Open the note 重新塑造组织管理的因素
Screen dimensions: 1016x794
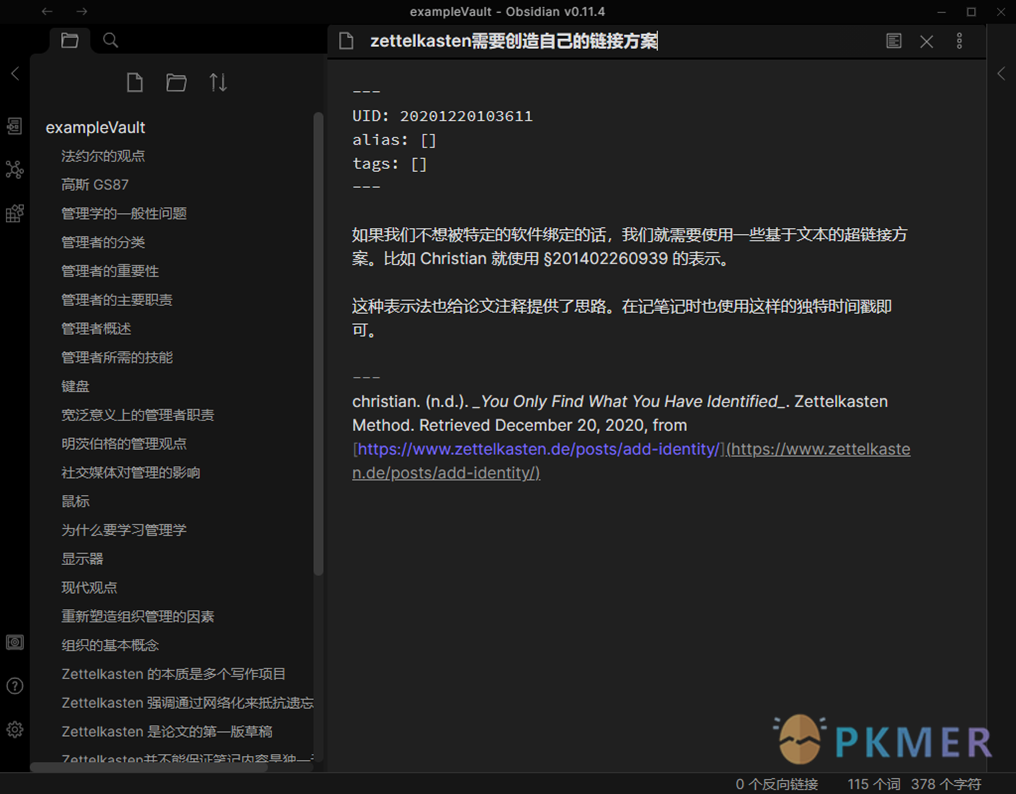pyautogui.click(x=138, y=616)
